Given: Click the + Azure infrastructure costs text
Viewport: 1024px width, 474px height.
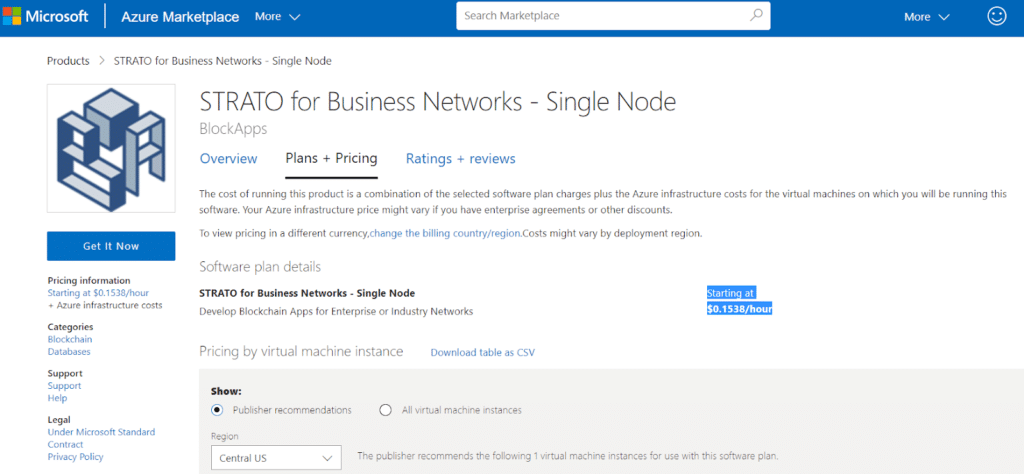Looking at the screenshot, I should (x=105, y=306).
